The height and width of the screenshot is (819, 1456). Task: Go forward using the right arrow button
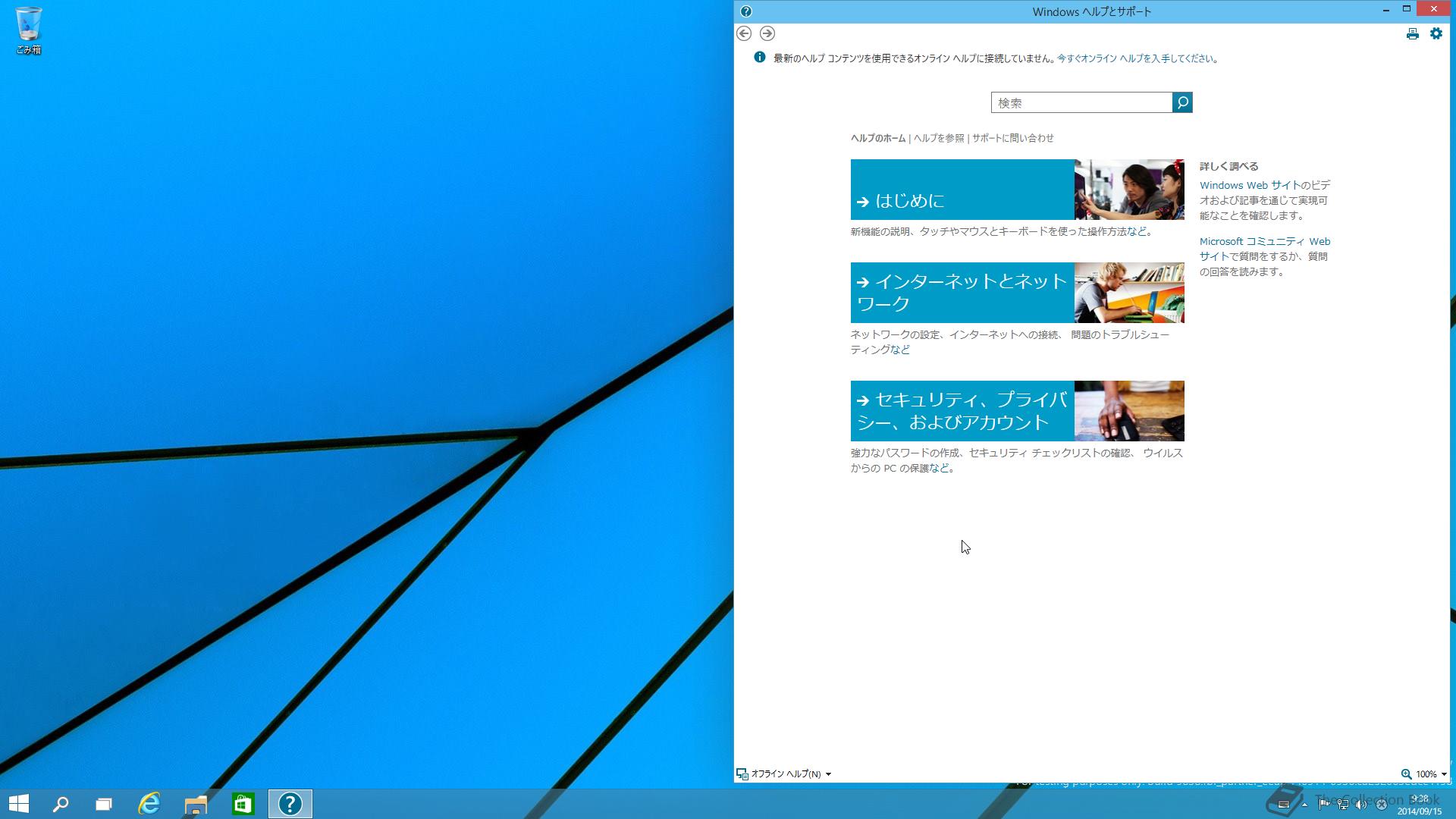[x=767, y=33]
